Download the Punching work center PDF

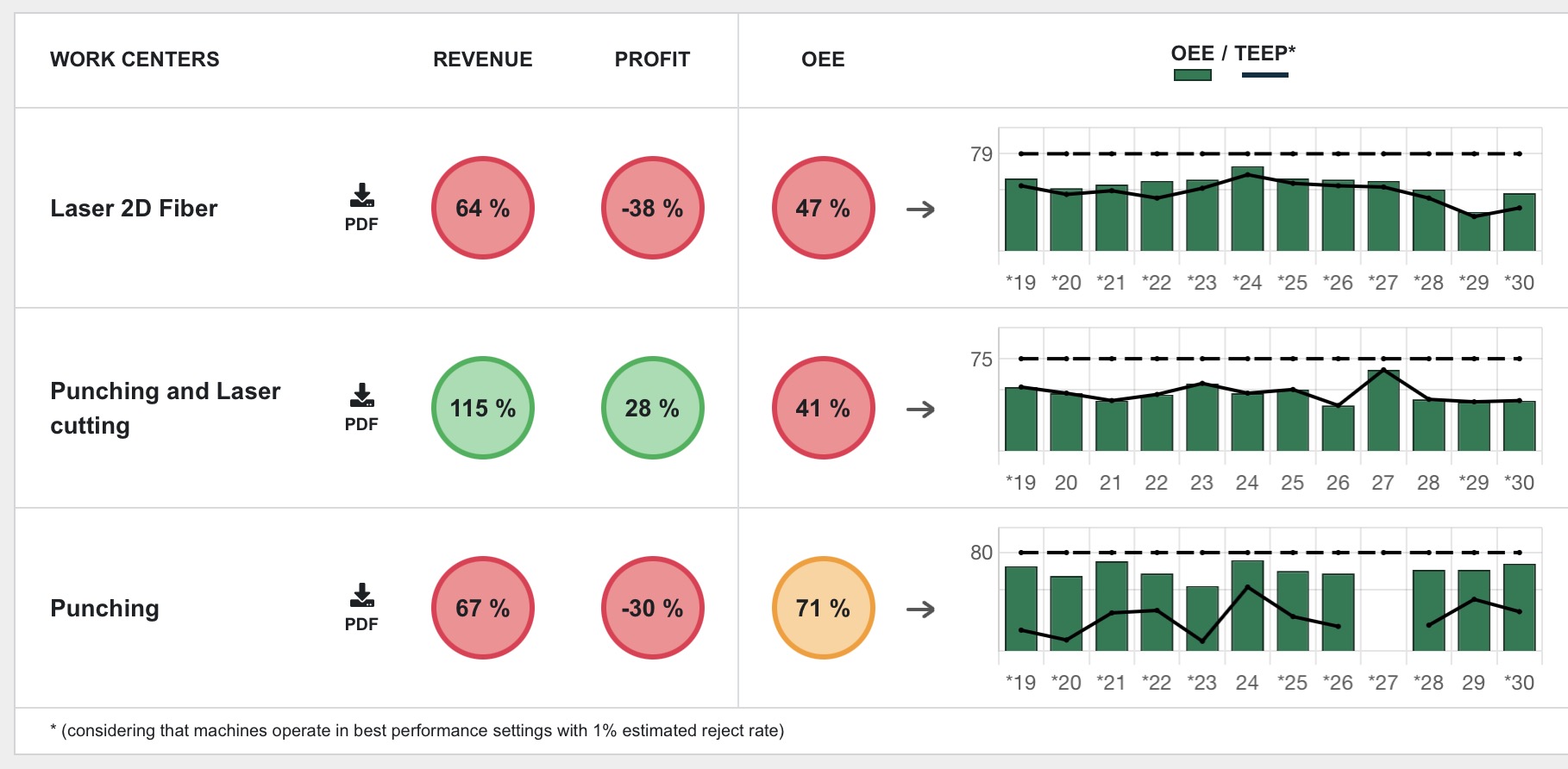(361, 607)
